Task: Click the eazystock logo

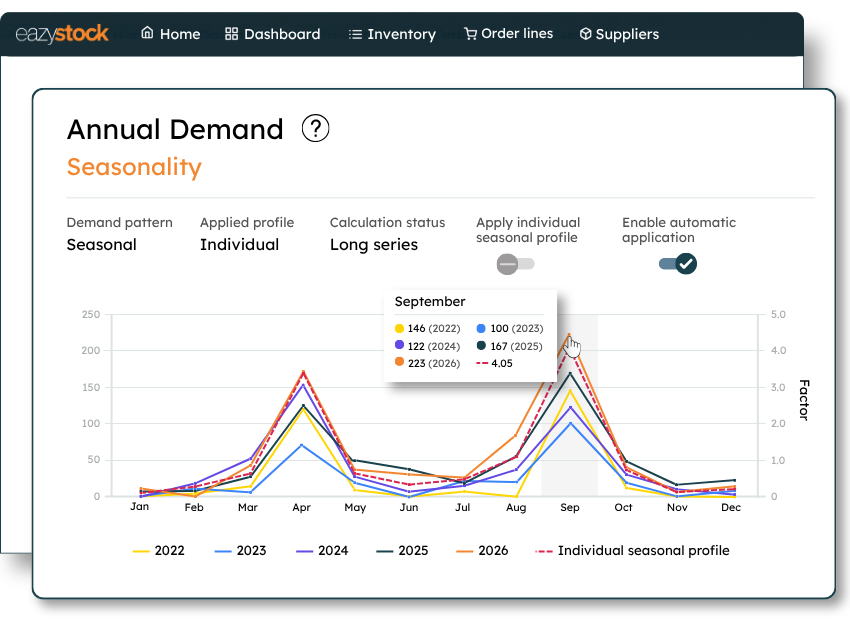Action: (62, 34)
